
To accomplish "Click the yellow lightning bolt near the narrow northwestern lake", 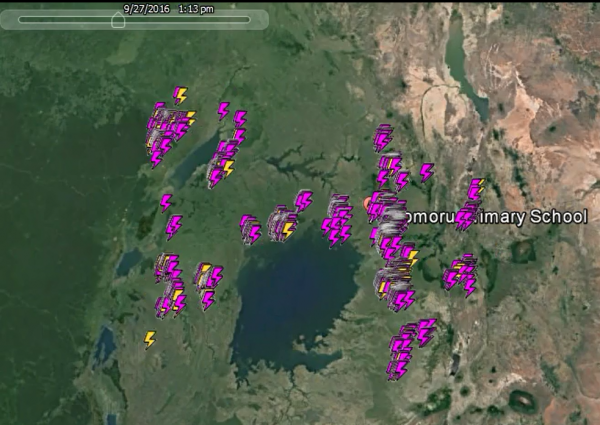I will 228,168.
